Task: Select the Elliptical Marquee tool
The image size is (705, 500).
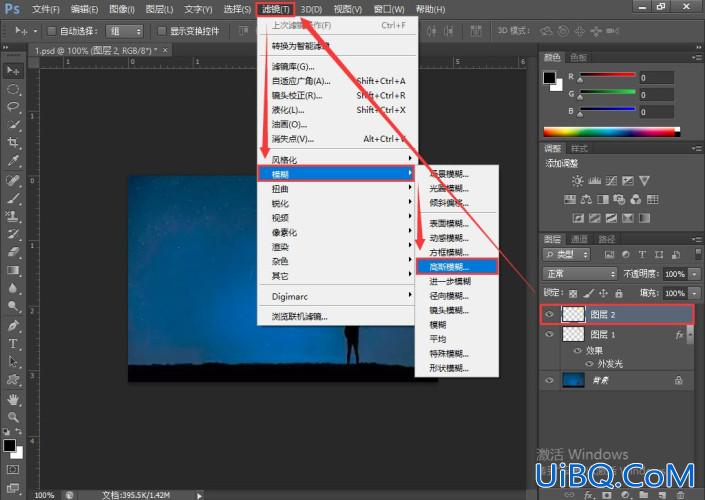Action: point(13,89)
